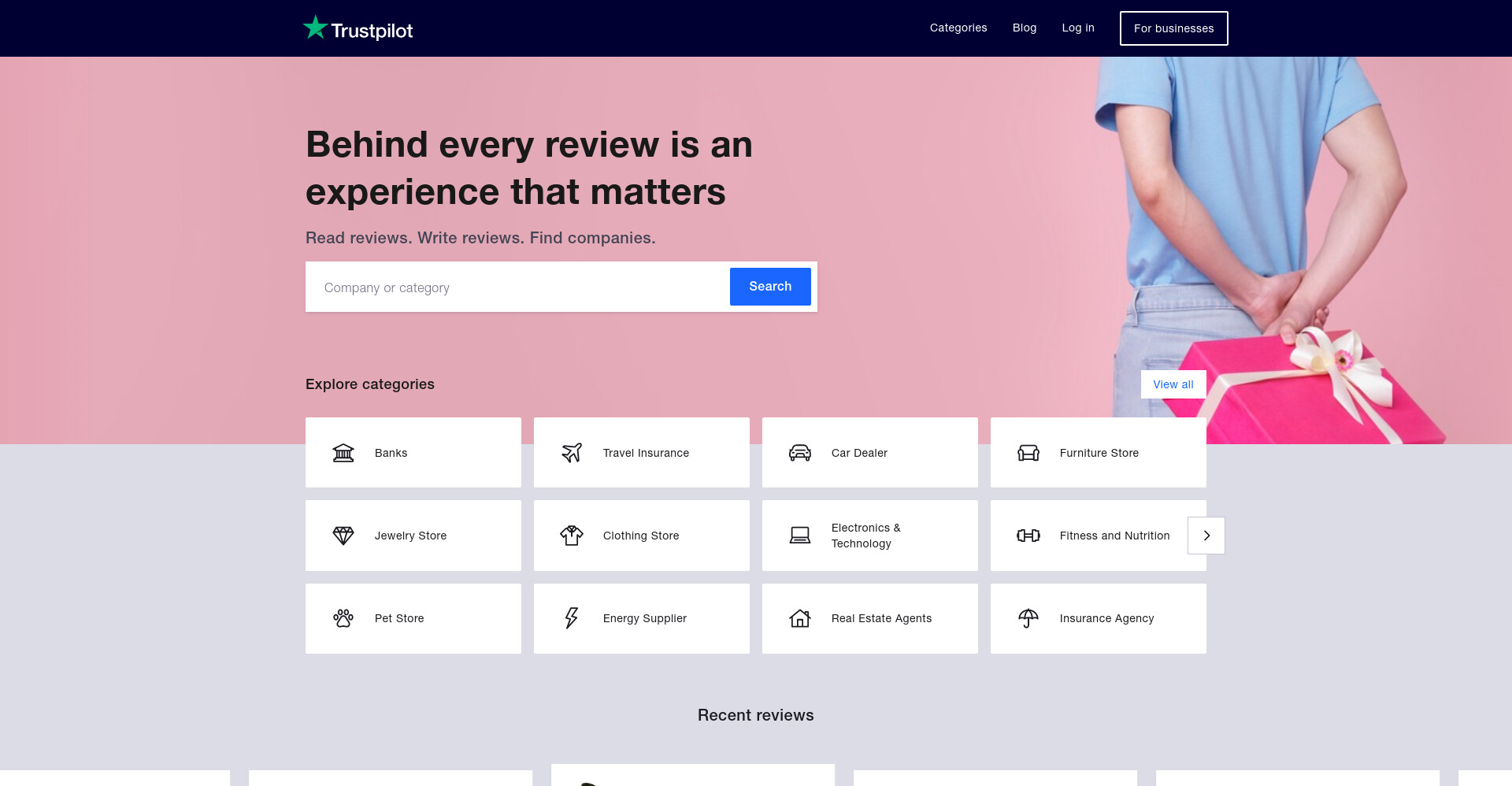Click the Real Estate Agents house icon
The image size is (1512, 786).
[x=800, y=618]
